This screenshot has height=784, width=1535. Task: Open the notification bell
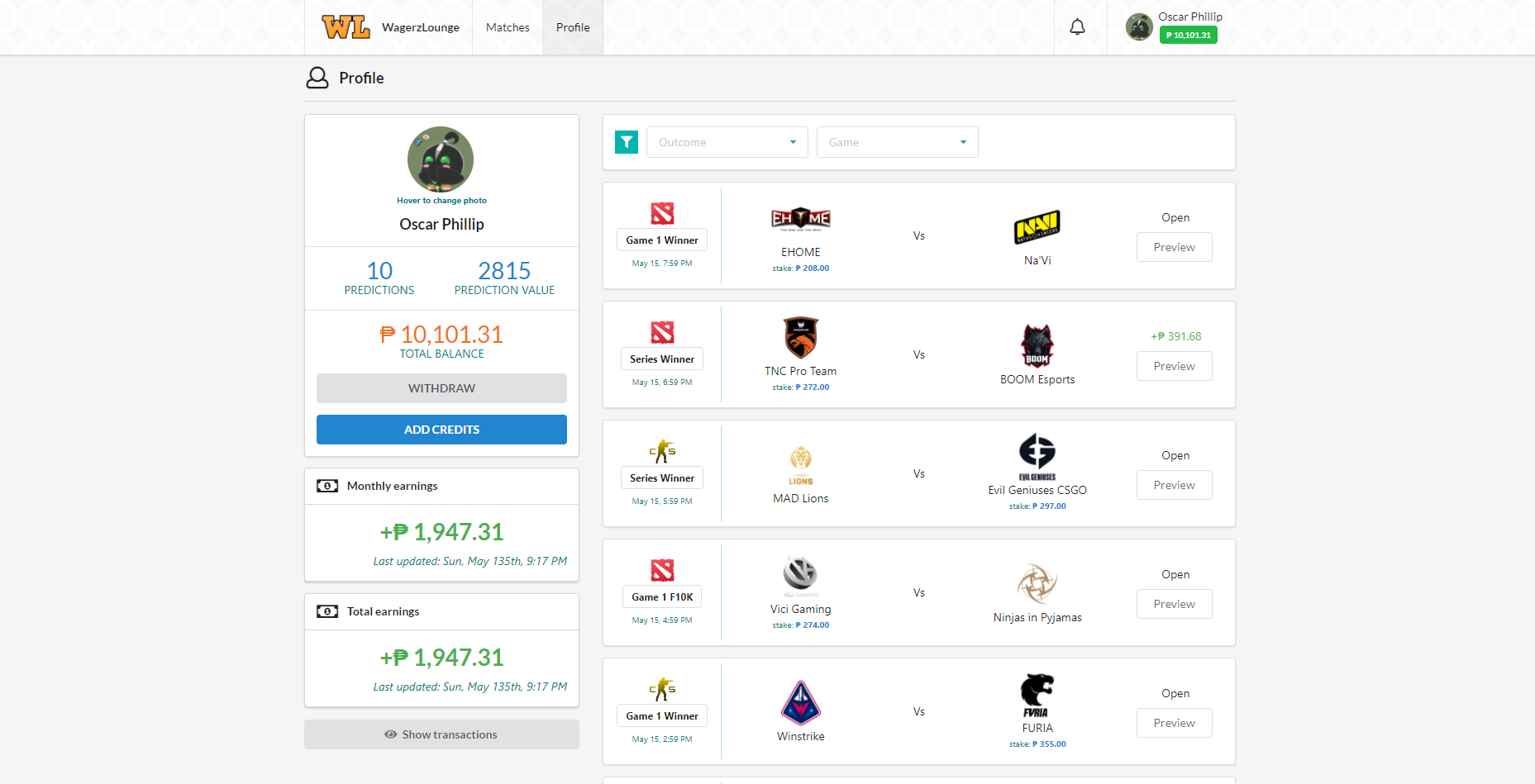(x=1079, y=26)
